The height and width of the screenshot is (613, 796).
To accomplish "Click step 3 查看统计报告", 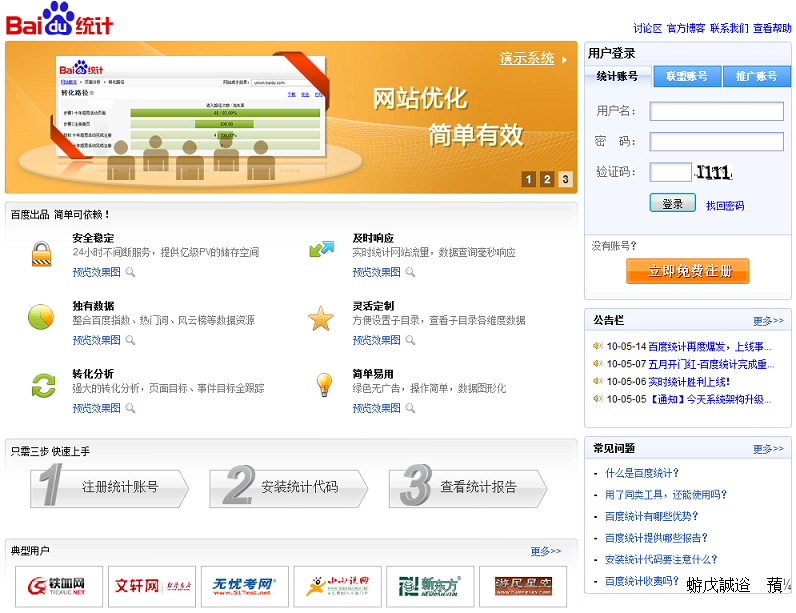I will point(468,487).
